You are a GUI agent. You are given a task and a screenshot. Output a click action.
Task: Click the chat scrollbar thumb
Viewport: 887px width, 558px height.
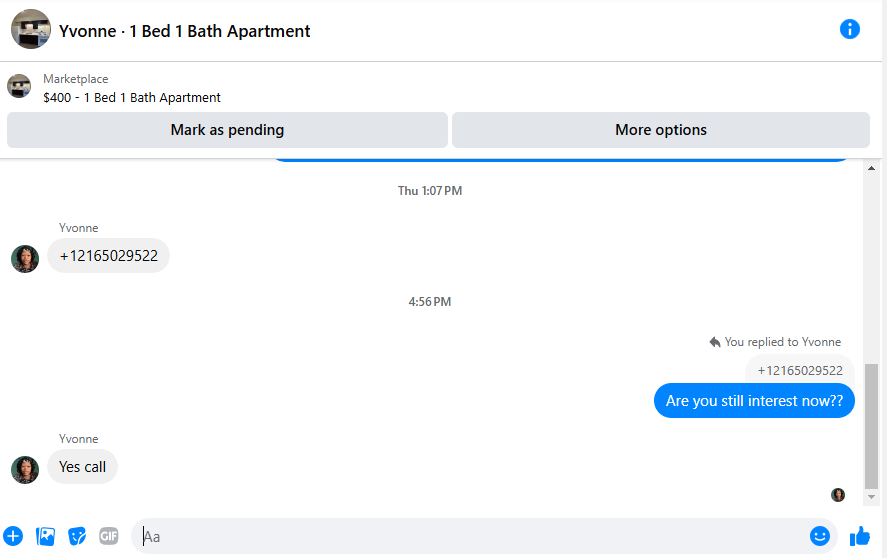coord(871,426)
